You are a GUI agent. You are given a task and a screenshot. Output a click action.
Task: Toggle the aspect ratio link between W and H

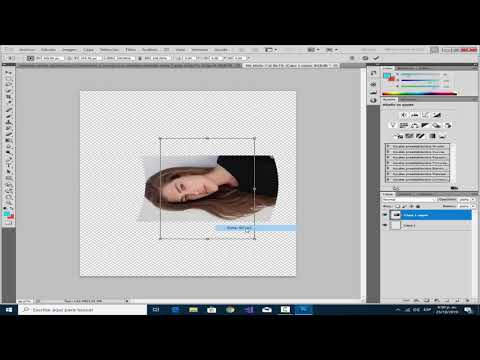coord(139,58)
